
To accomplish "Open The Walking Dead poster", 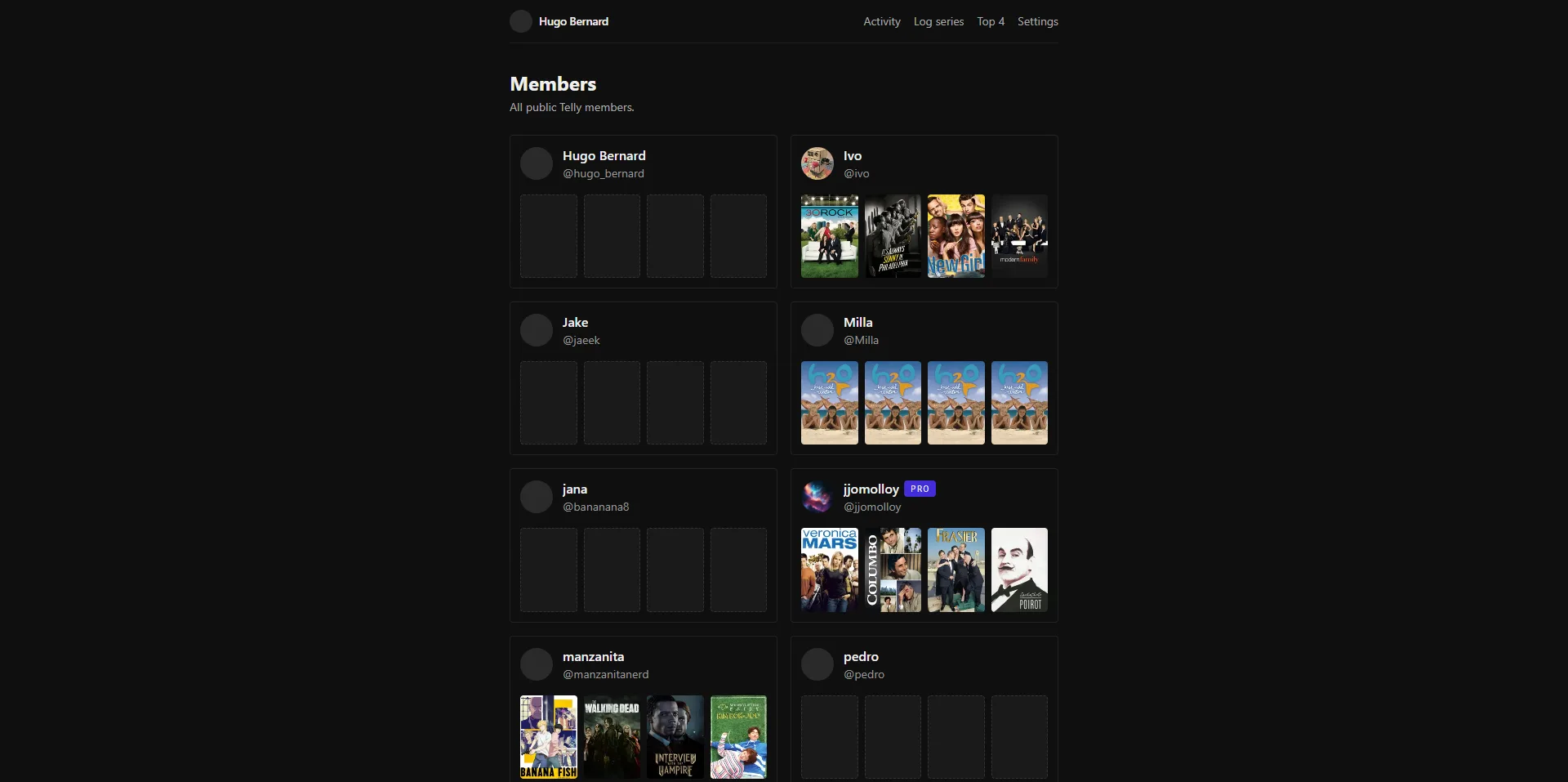I will [612, 737].
